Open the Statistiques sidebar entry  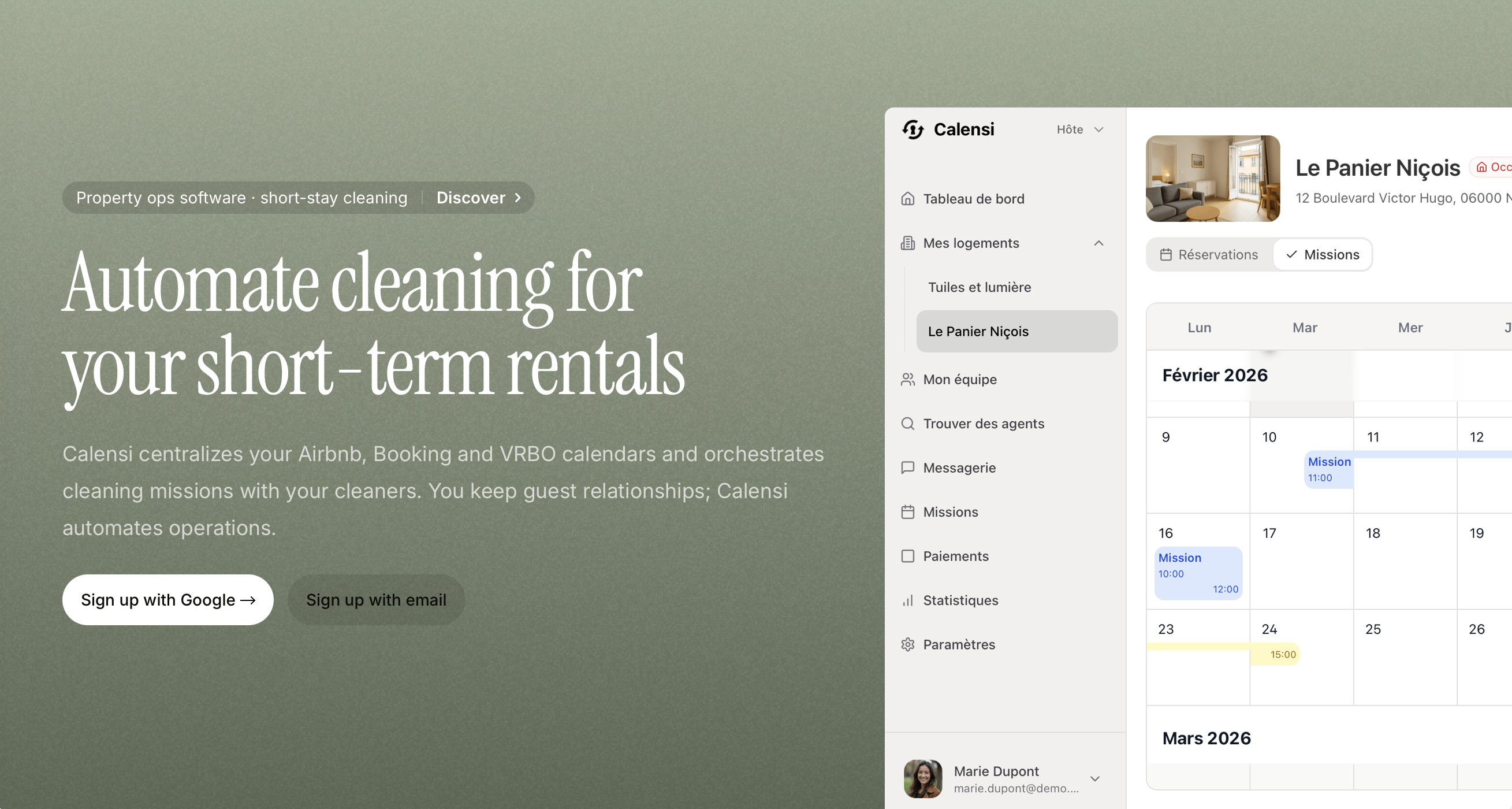pos(1008,600)
